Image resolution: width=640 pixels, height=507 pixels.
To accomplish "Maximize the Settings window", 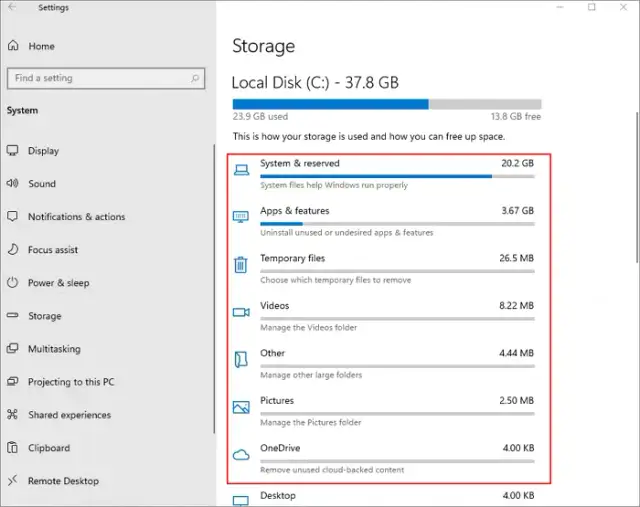I will point(591,7).
